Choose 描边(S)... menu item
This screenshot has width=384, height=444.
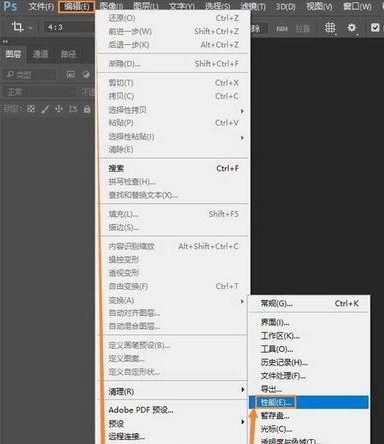pyautogui.click(x=173, y=227)
